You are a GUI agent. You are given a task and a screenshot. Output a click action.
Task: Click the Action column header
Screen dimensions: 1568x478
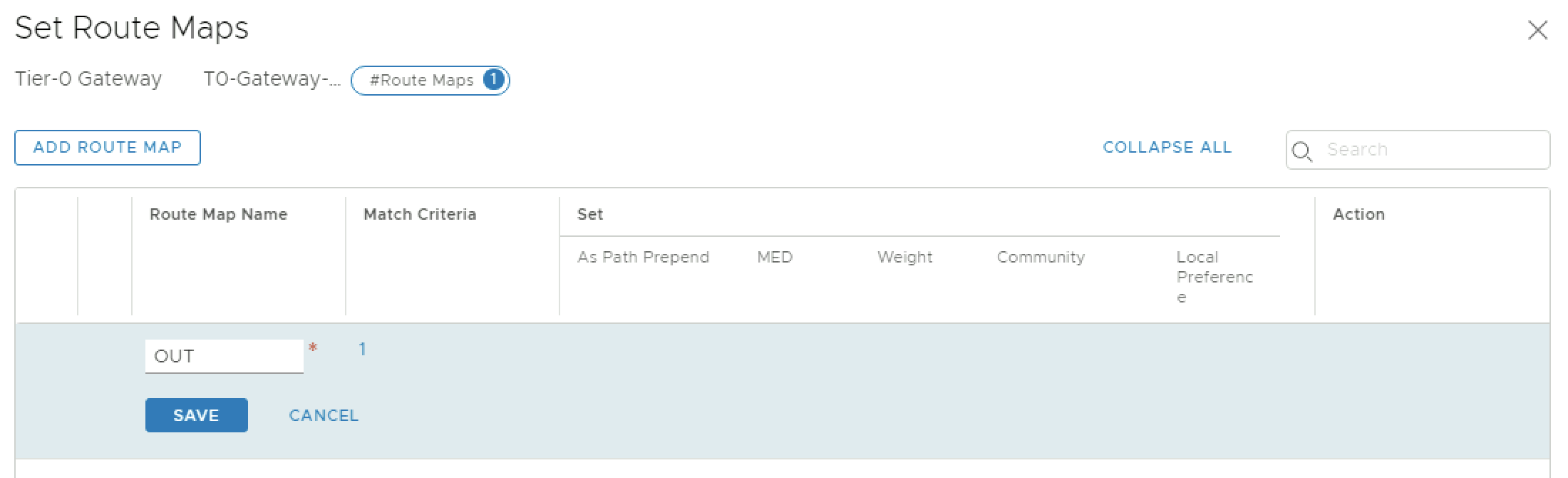tap(1358, 215)
